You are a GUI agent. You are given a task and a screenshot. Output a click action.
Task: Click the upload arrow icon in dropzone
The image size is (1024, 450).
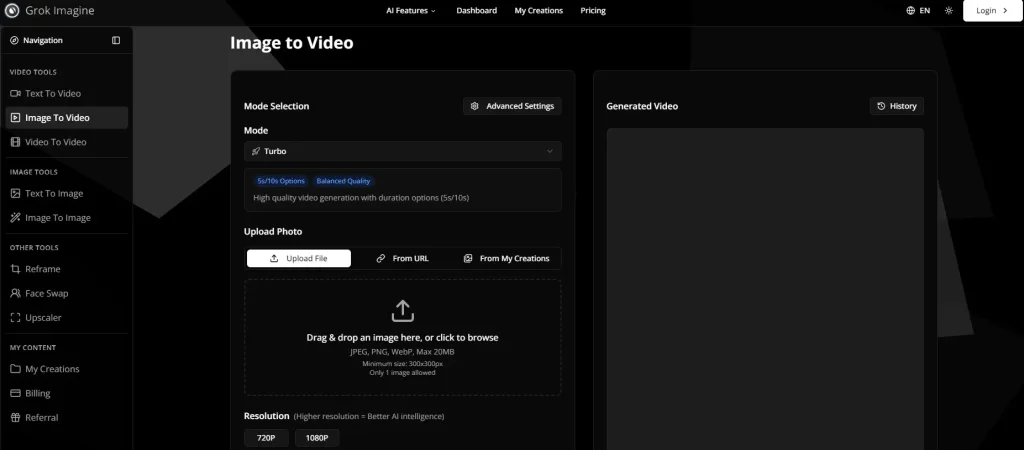point(403,310)
